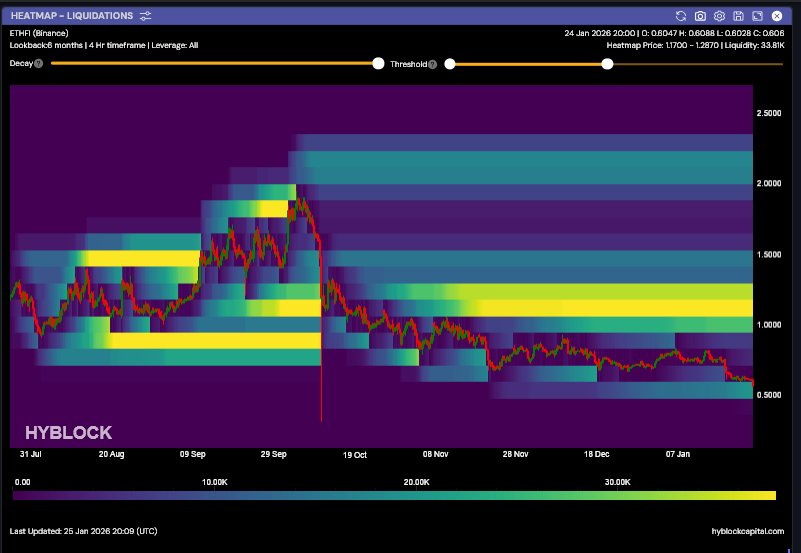Click the Heatmap Price liquidity readout
Screen dimensions: 801x553
(x=695, y=45)
